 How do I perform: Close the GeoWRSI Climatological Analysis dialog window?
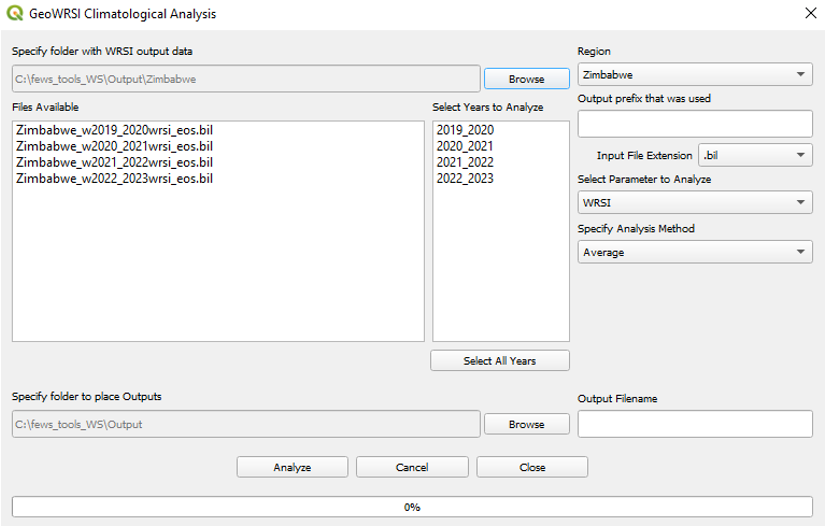(809, 14)
